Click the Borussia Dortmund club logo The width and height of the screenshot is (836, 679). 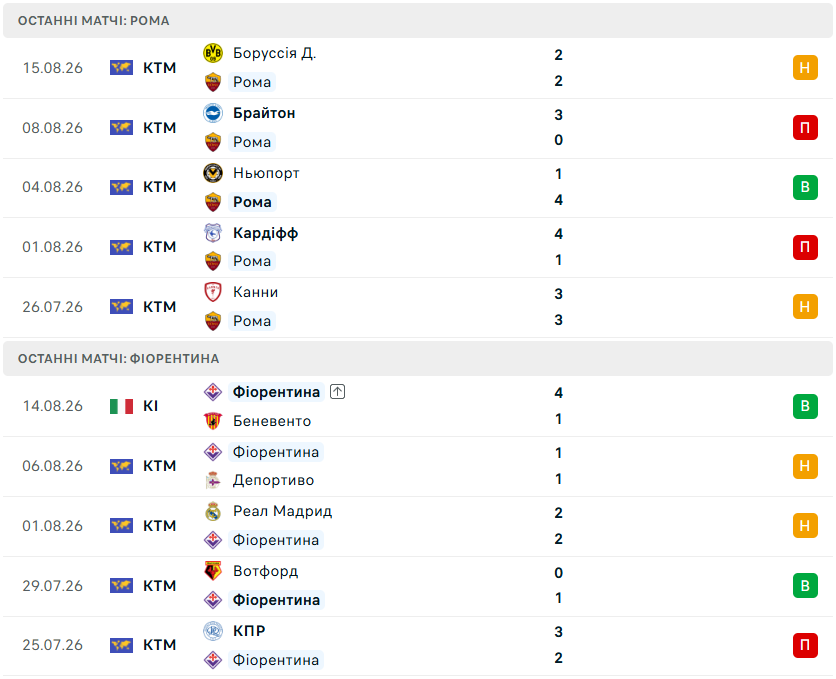pyautogui.click(x=213, y=53)
